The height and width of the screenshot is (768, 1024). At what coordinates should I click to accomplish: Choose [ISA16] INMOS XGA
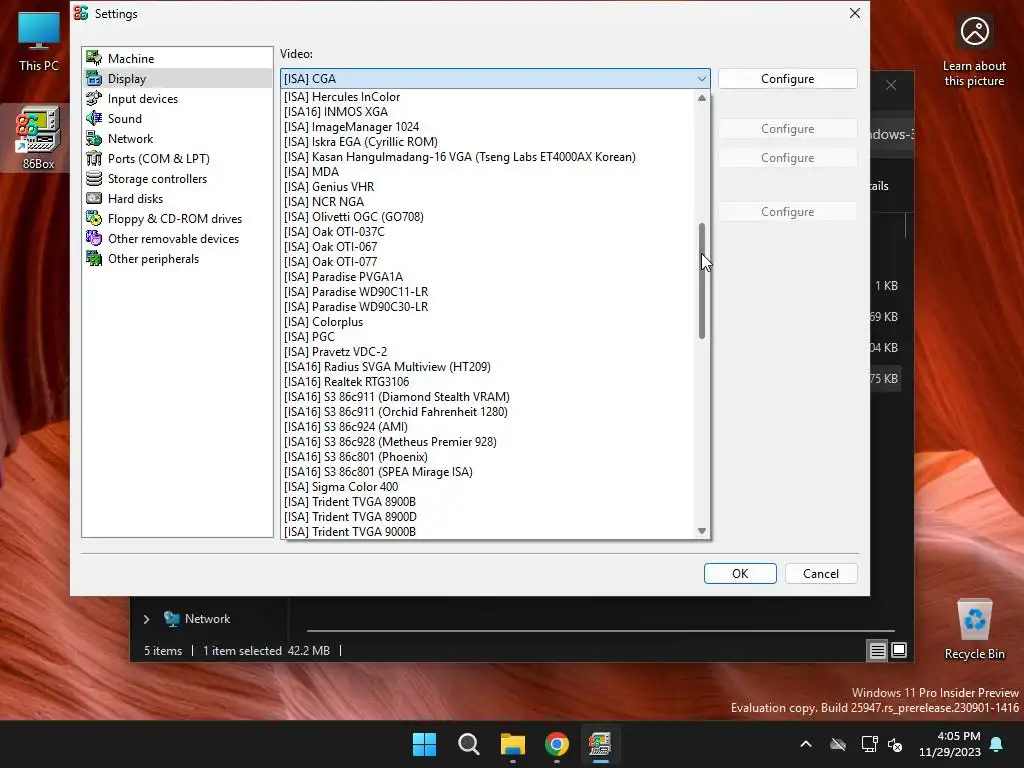[488, 112]
